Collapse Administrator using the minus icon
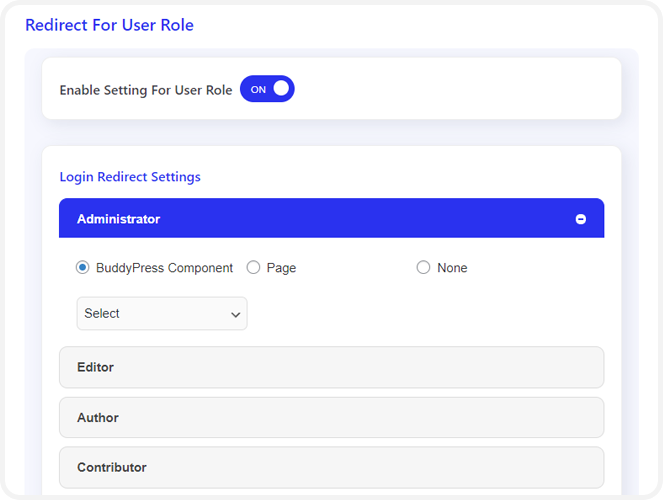This screenshot has width=663, height=500. click(x=580, y=219)
